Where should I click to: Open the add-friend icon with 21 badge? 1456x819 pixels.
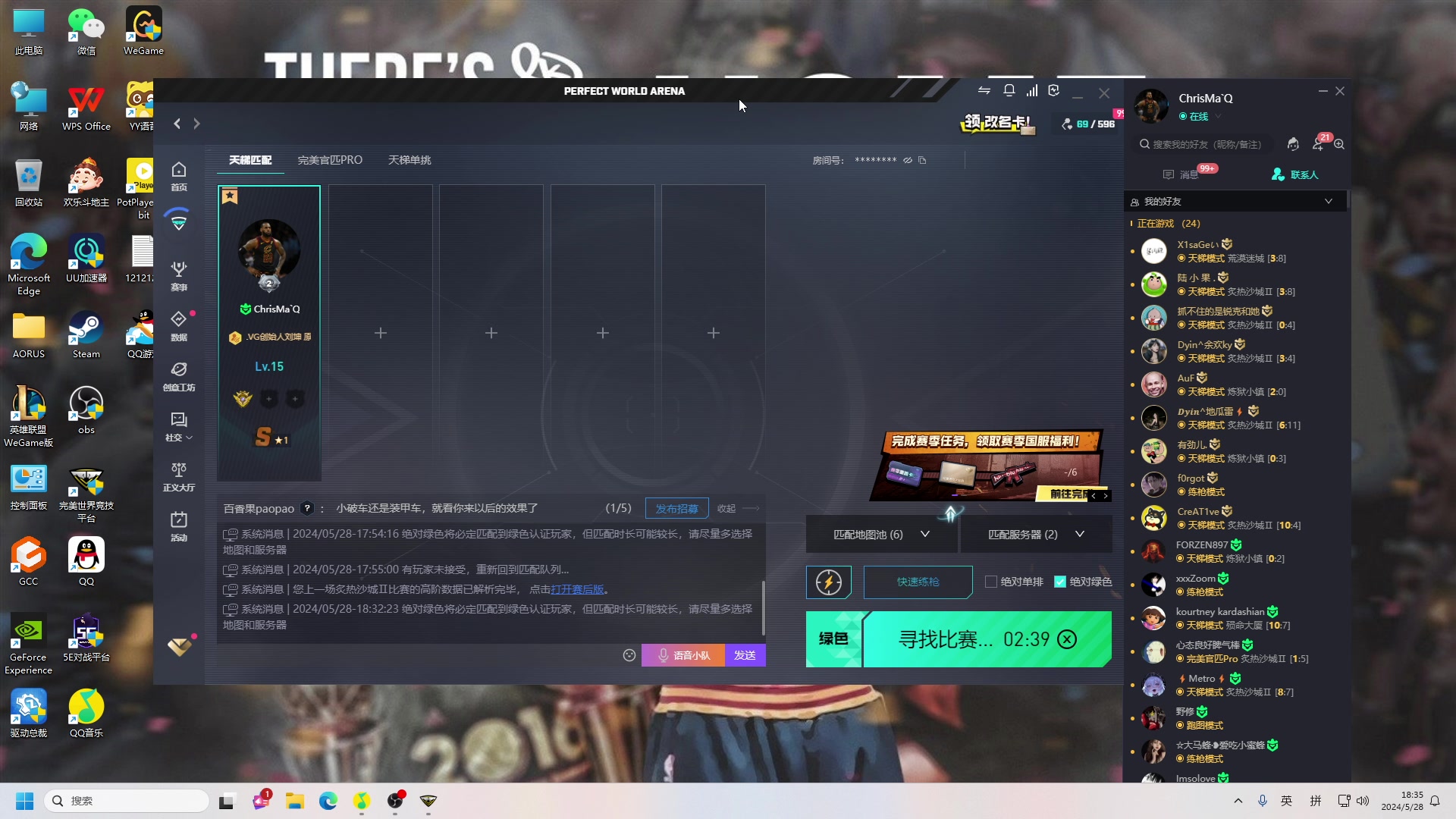click(x=1319, y=144)
